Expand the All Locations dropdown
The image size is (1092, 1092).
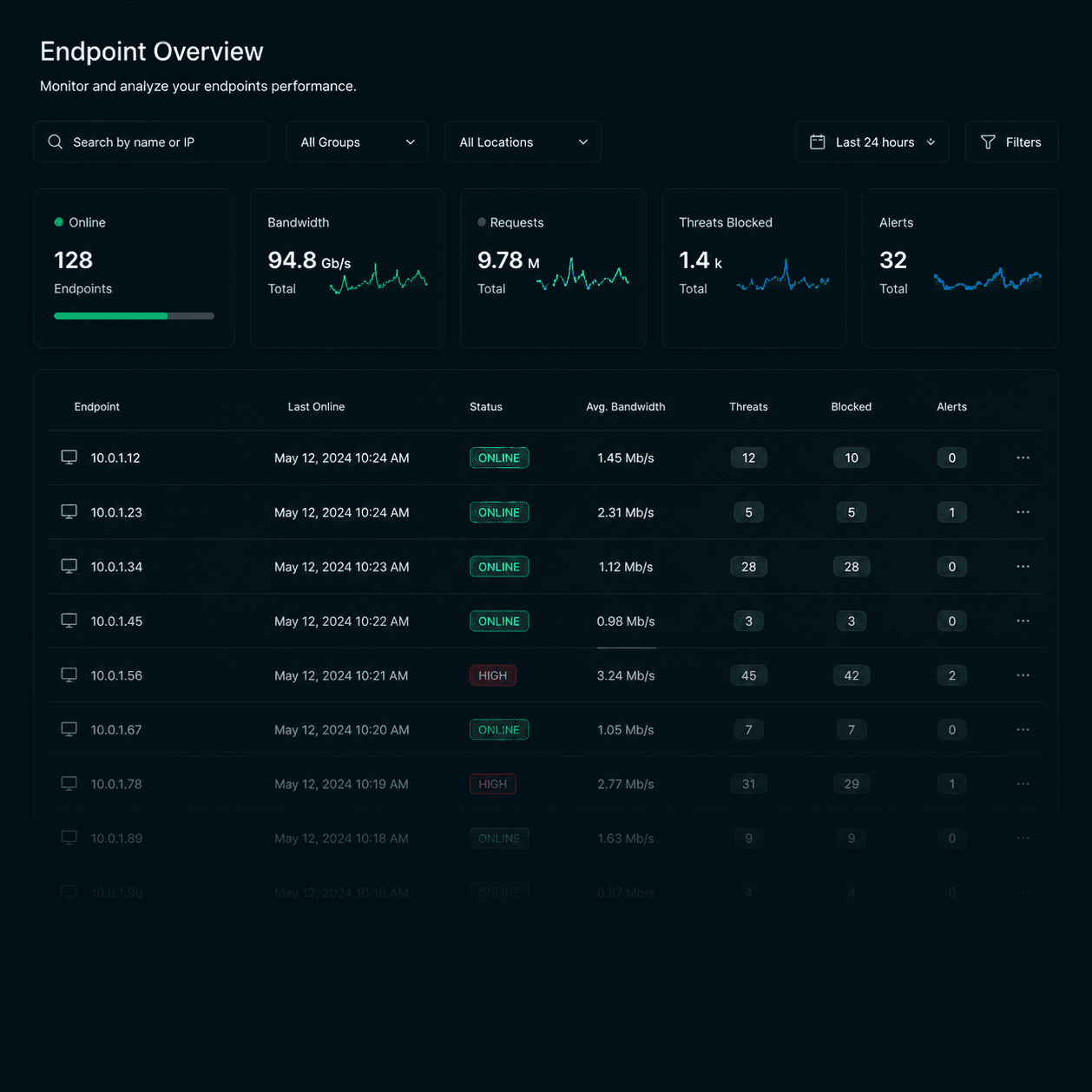coord(523,141)
